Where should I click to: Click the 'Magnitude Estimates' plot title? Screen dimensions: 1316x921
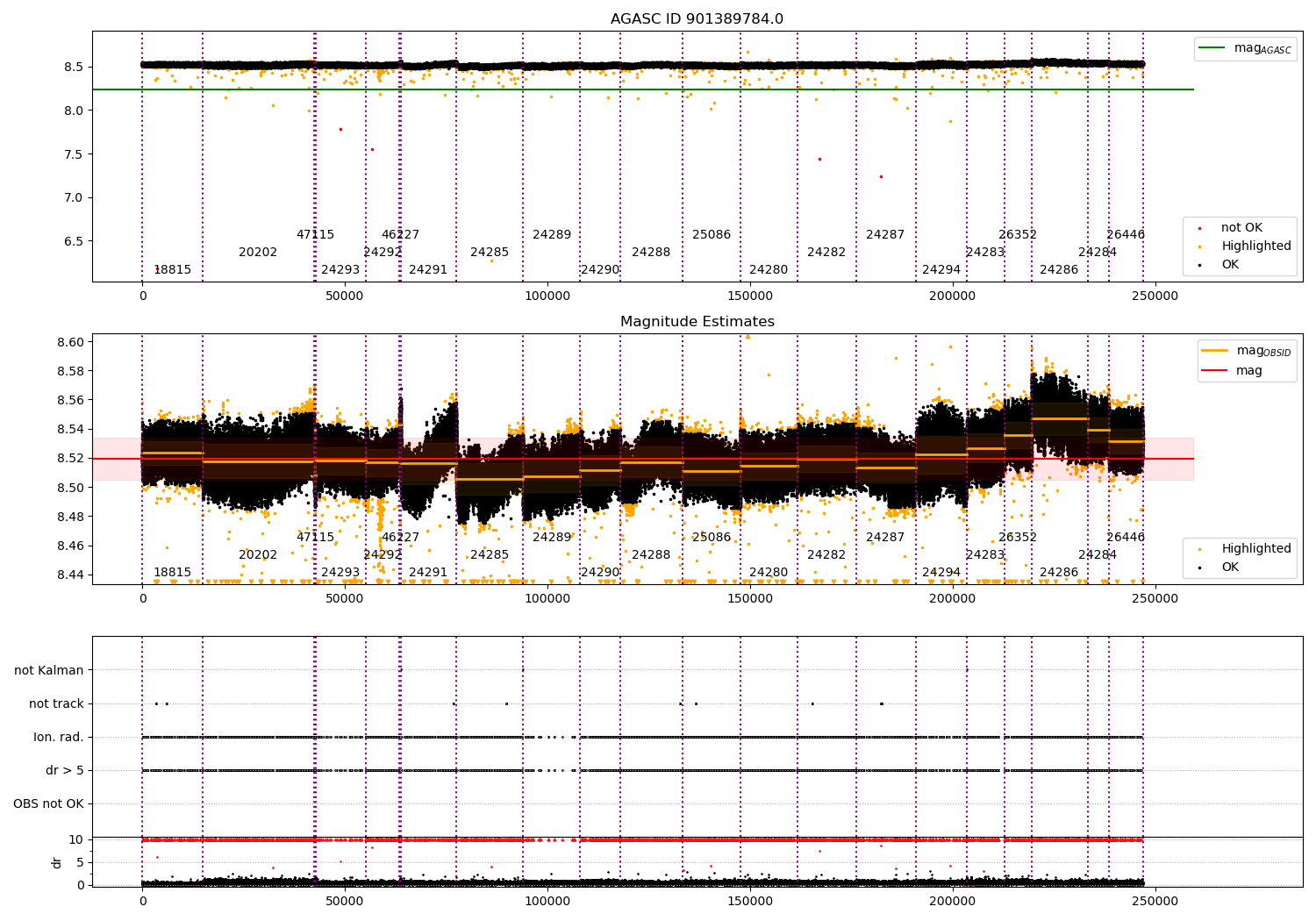697,322
